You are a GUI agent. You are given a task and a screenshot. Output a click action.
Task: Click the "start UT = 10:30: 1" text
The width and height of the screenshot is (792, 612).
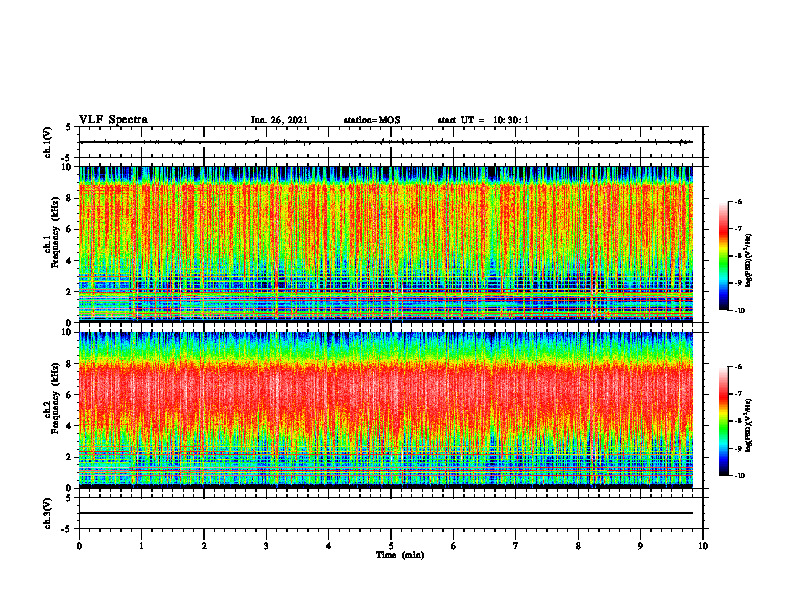click(x=483, y=120)
